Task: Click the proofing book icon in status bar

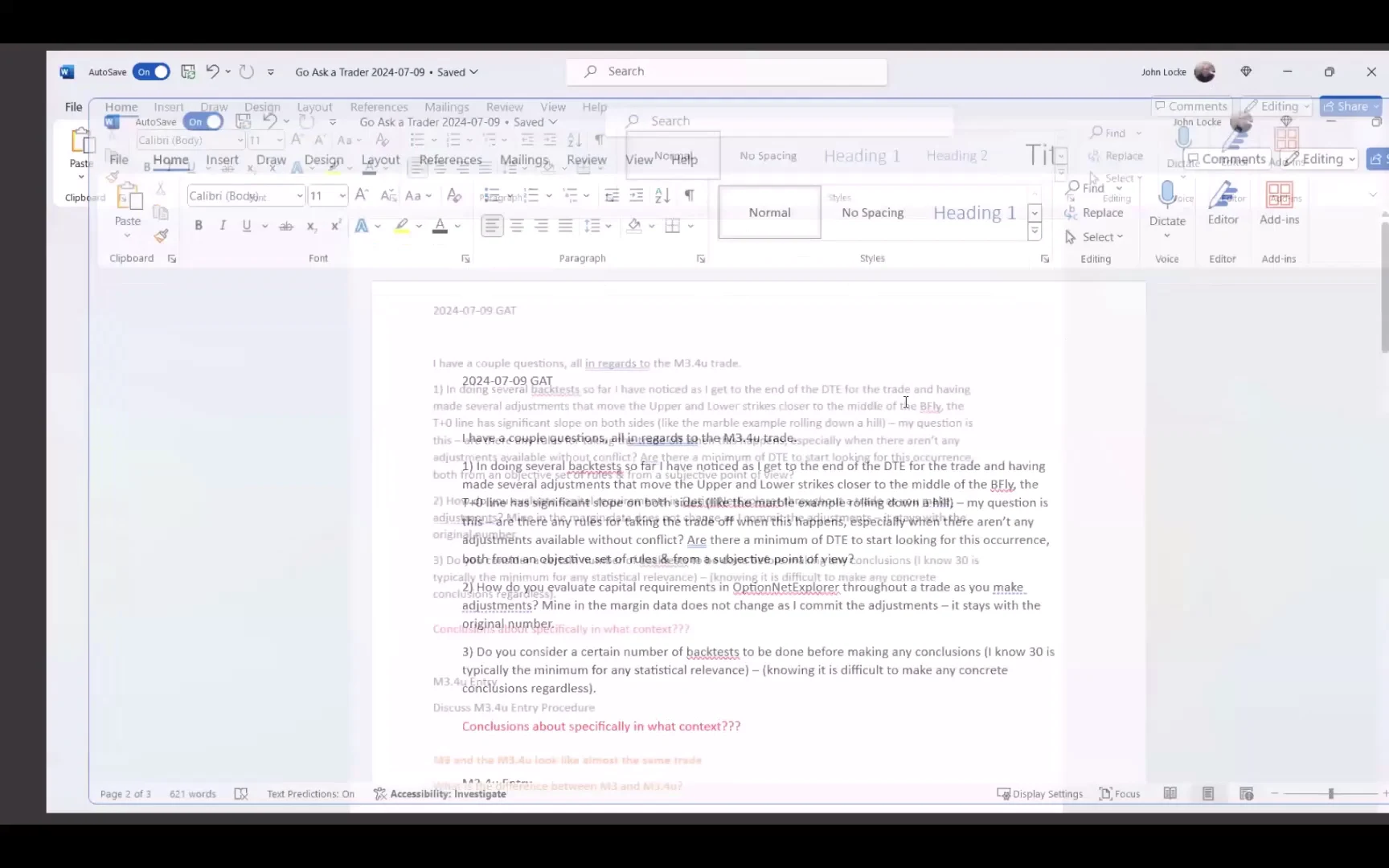Action: (x=241, y=794)
